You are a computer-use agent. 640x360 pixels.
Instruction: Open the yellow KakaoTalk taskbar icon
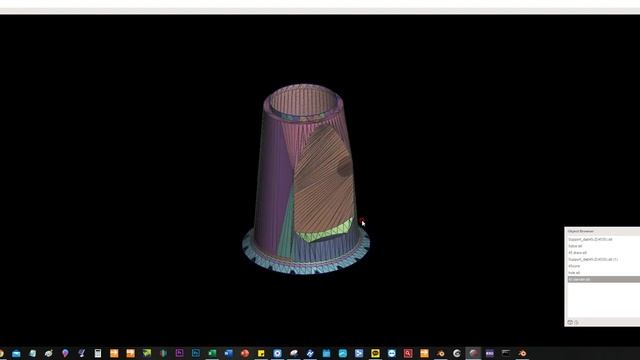coord(375,353)
